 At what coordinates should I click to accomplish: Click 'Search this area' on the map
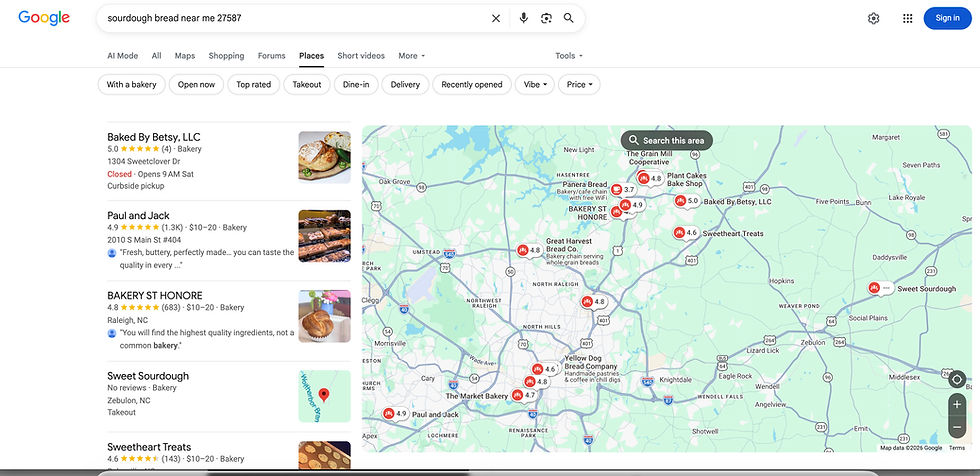[x=667, y=141]
